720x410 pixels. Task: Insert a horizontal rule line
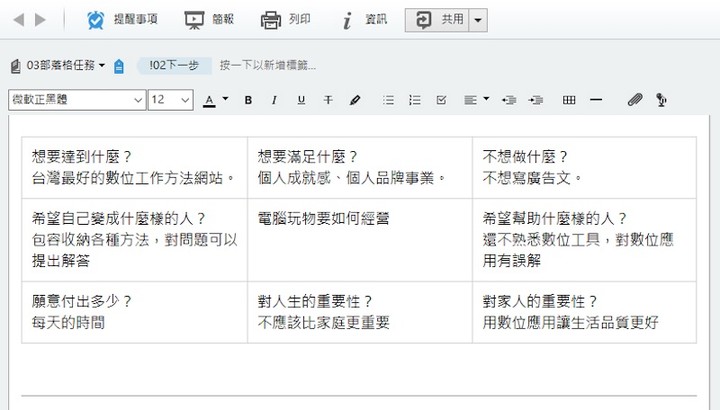pos(596,100)
